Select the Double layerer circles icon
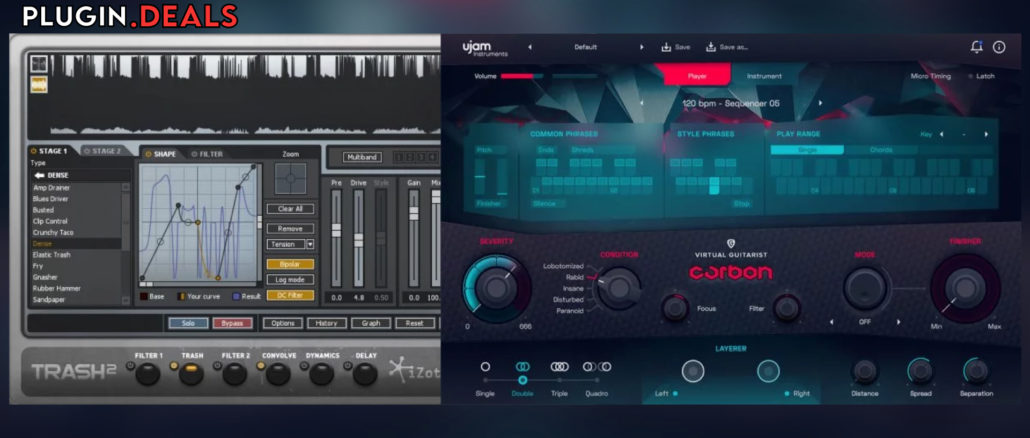The image size is (1030, 438). tap(522, 366)
